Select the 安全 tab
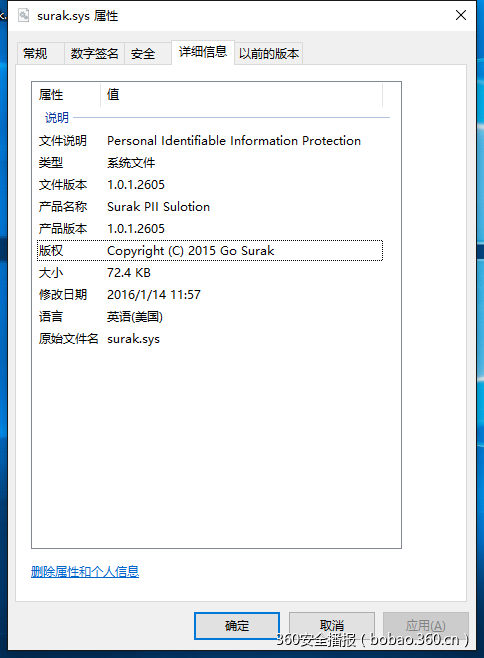This screenshot has height=658, width=484. (x=147, y=54)
